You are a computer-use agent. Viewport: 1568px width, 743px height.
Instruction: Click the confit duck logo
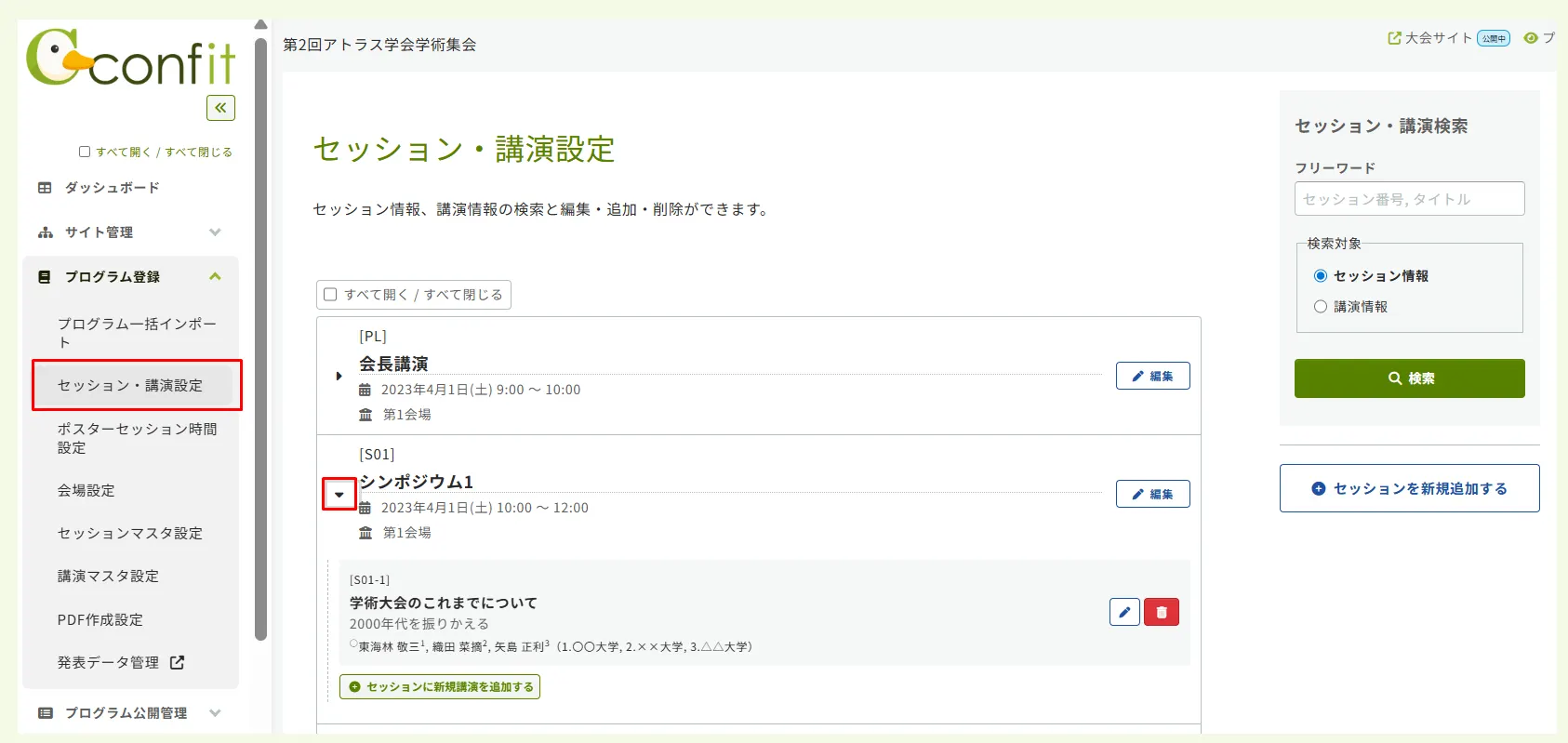pos(130,58)
